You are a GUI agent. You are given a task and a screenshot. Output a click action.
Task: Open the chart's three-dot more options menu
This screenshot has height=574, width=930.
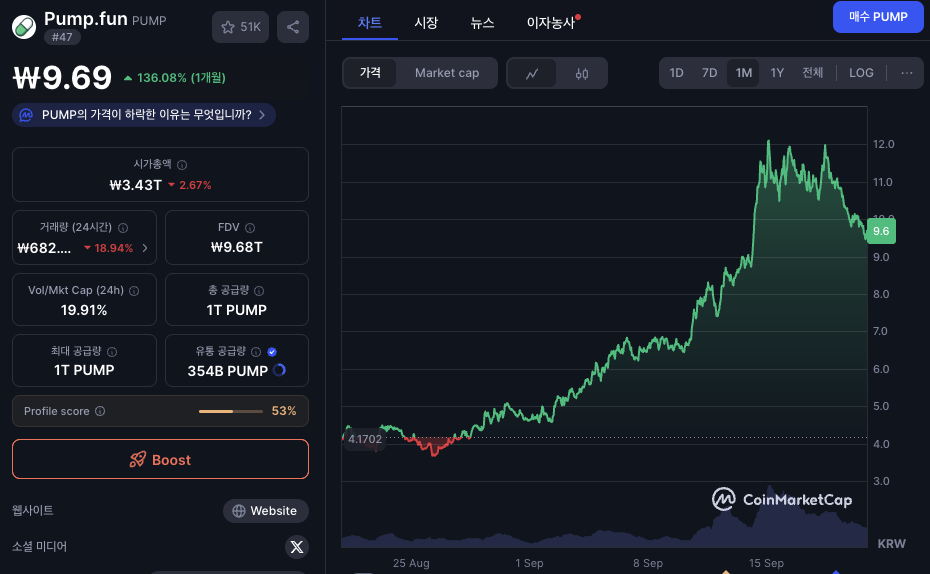pos(906,73)
